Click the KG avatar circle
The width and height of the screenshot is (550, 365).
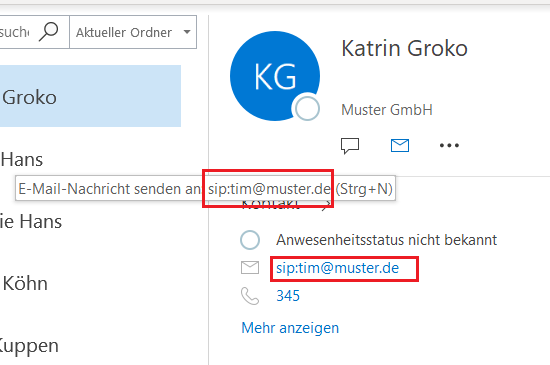(275, 76)
